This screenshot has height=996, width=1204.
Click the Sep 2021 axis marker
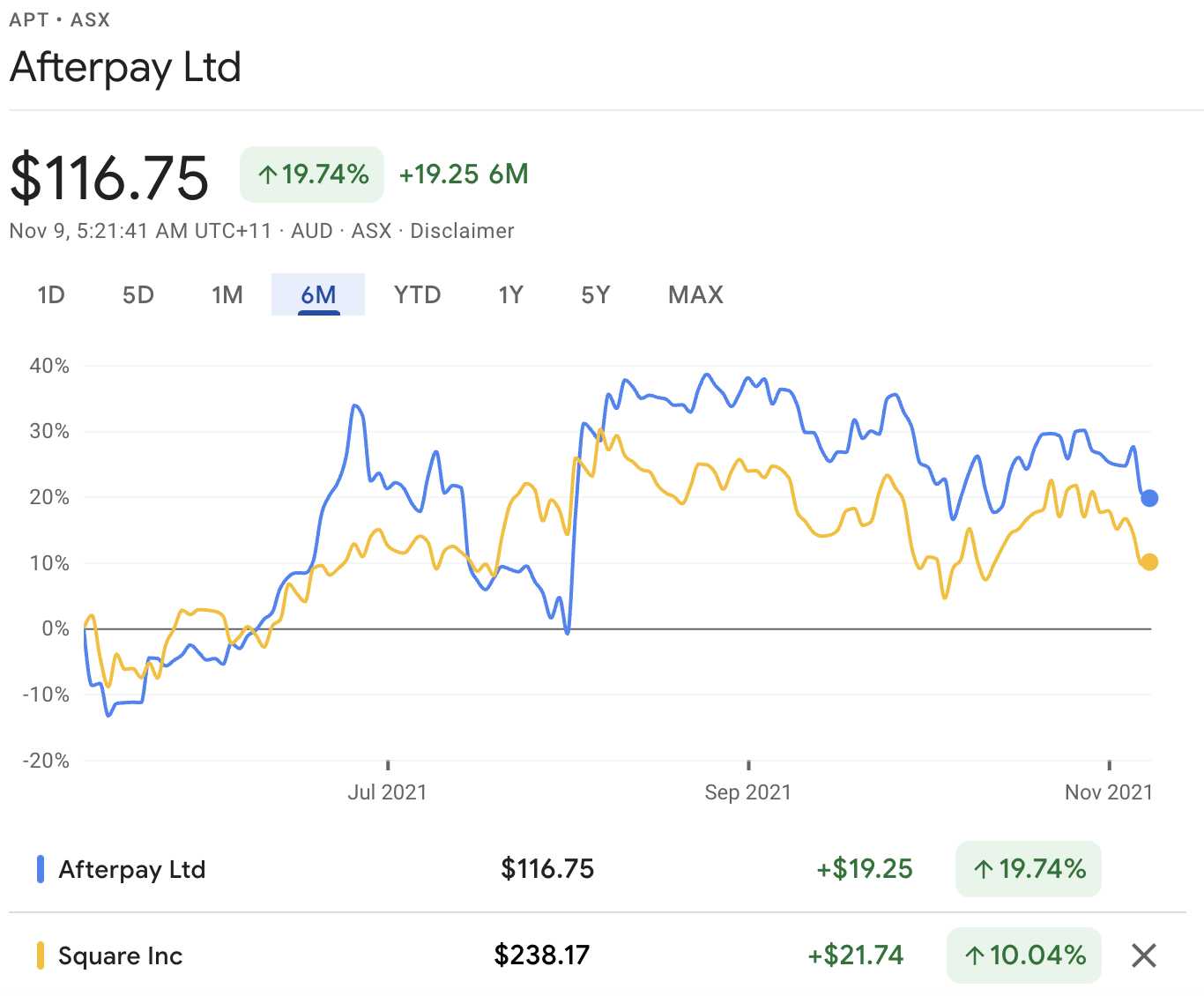point(747,792)
